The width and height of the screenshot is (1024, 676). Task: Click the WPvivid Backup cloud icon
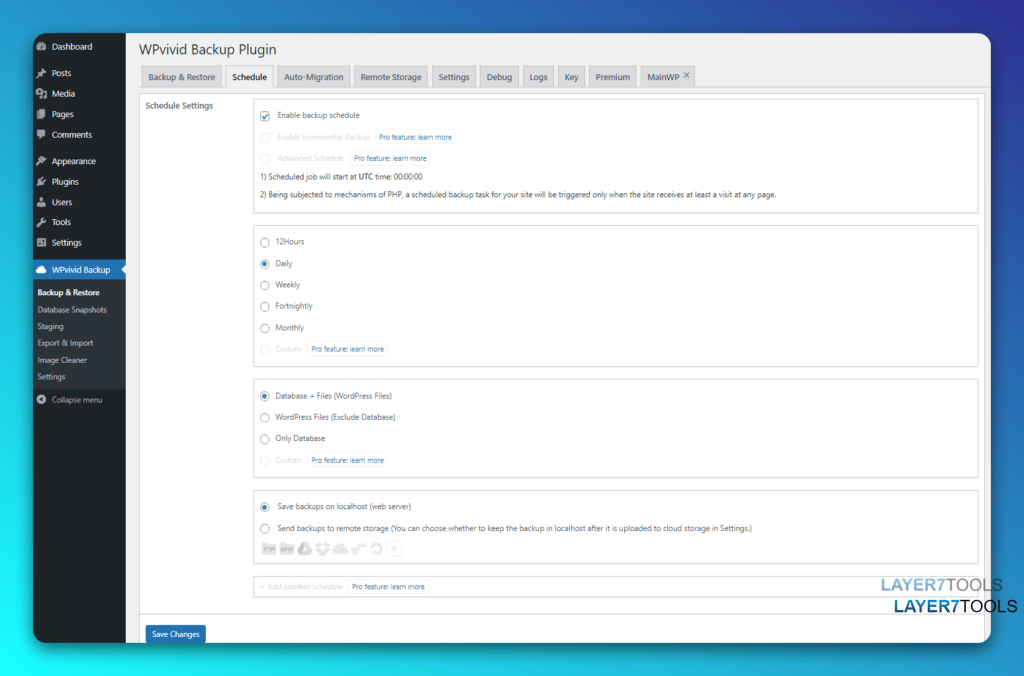(x=42, y=269)
